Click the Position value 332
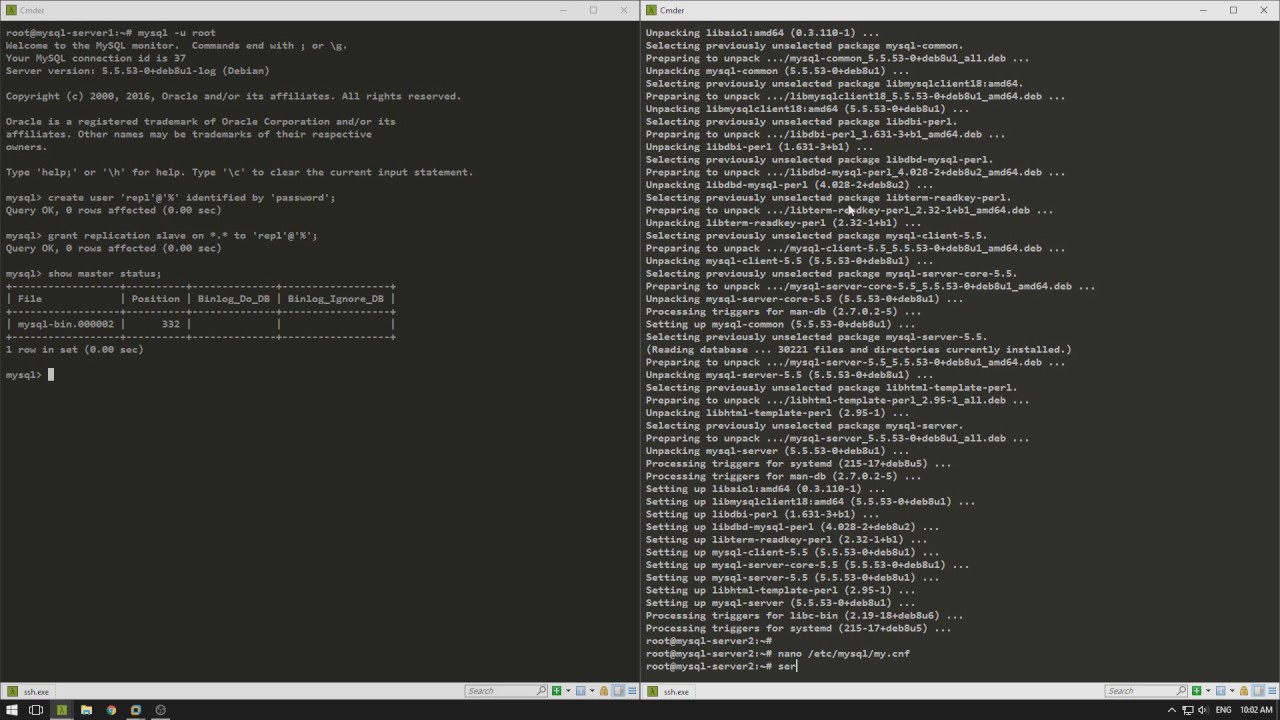 (170, 324)
